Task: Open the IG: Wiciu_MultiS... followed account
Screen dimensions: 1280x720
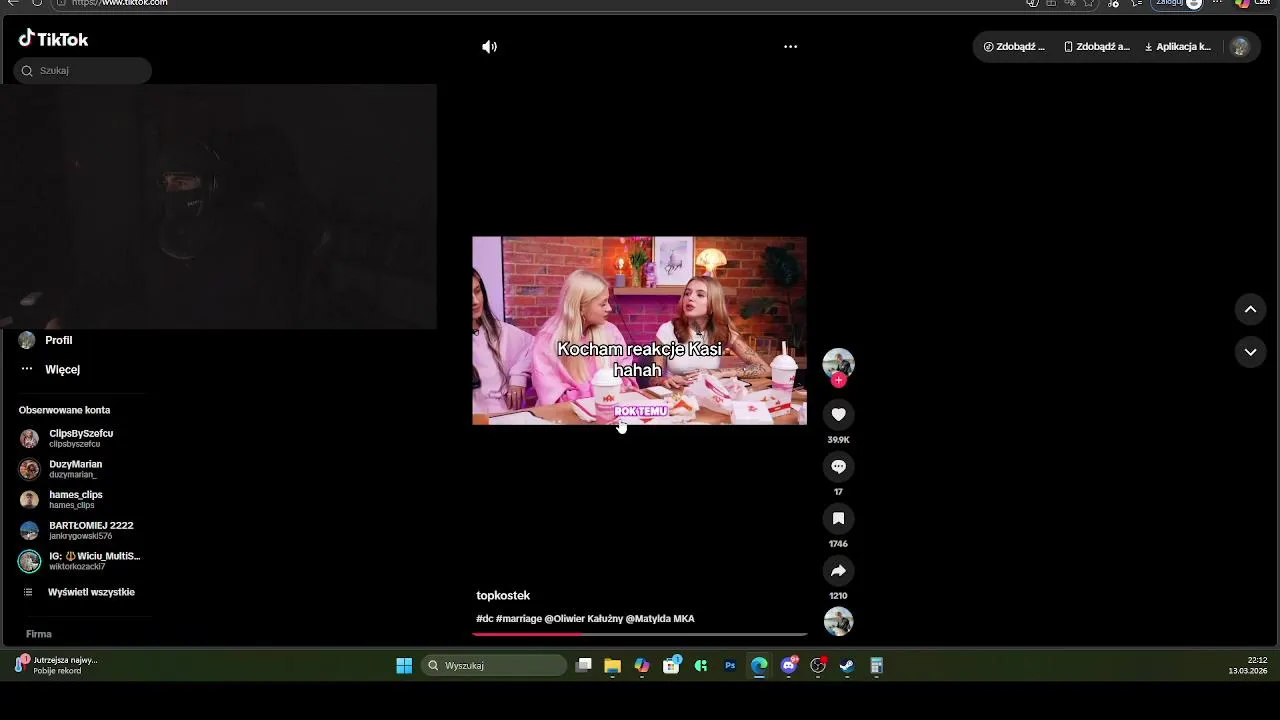Action: [x=80, y=561]
